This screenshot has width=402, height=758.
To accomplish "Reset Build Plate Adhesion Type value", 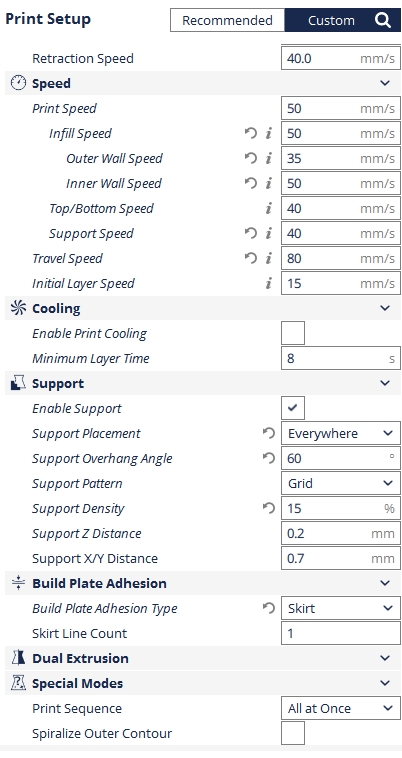I will coord(268,609).
